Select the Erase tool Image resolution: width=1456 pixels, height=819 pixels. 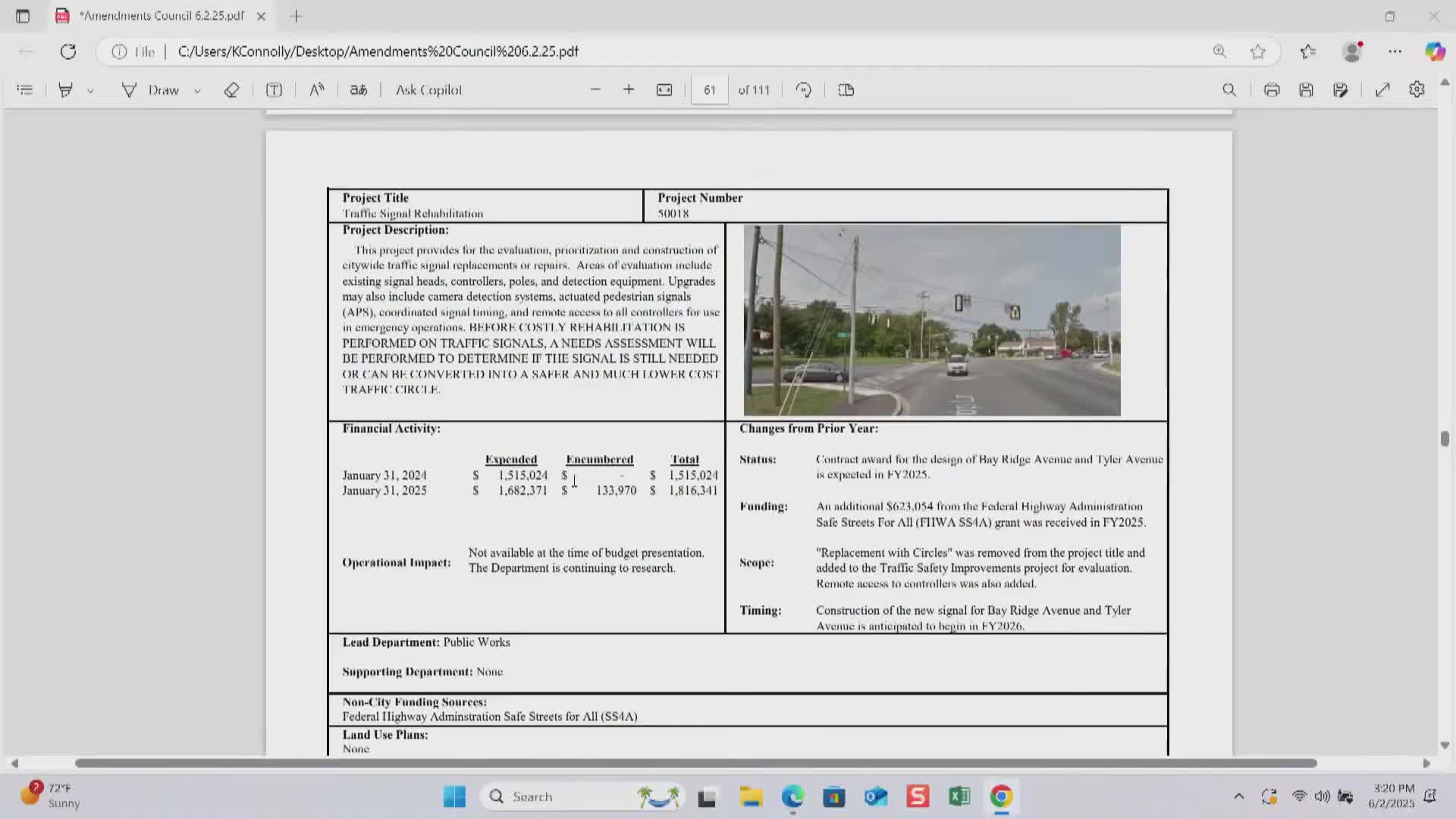(x=231, y=90)
